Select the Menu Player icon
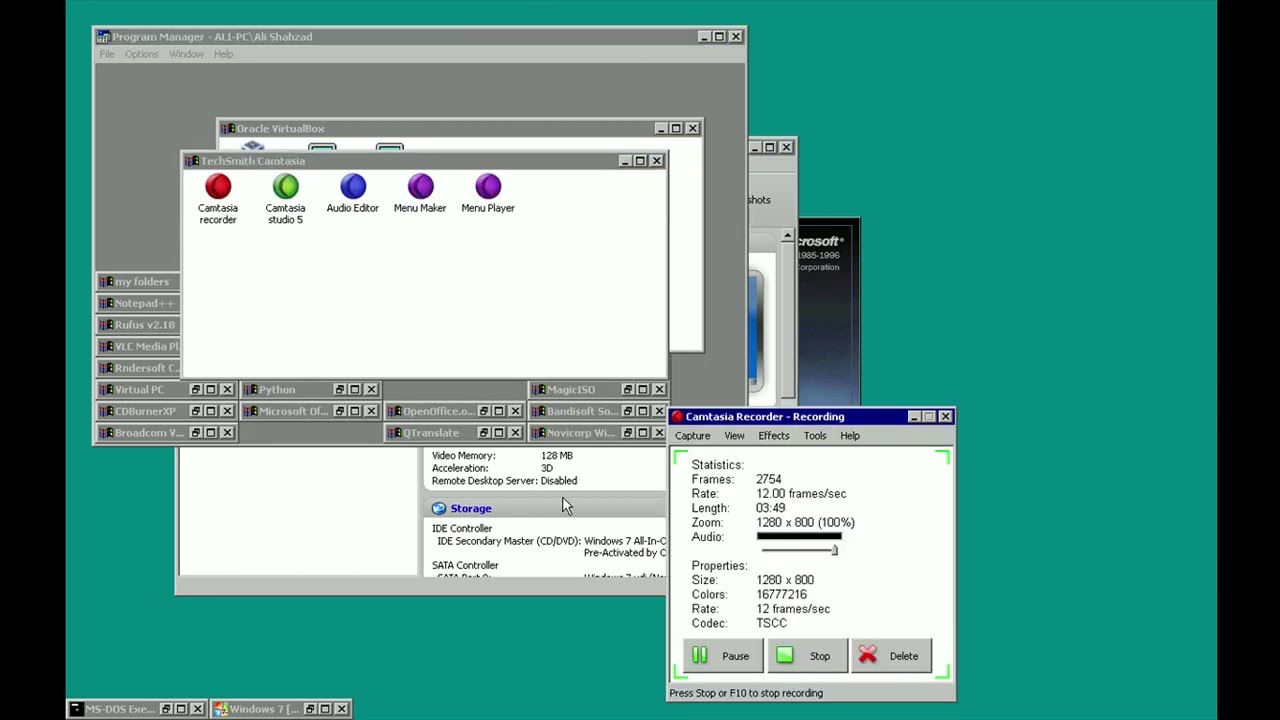 pyautogui.click(x=488, y=194)
